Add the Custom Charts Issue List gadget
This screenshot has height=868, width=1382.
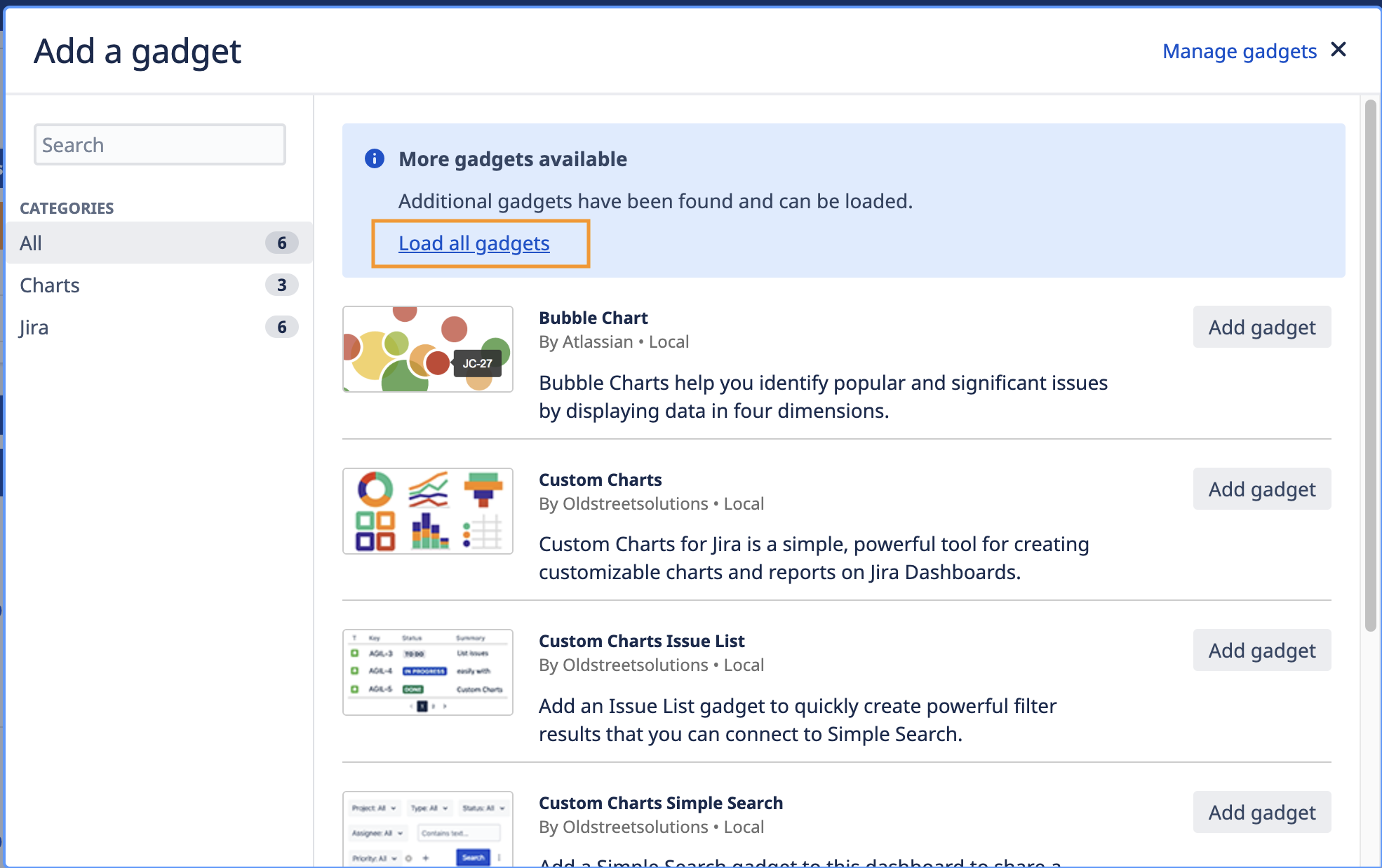(1261, 651)
